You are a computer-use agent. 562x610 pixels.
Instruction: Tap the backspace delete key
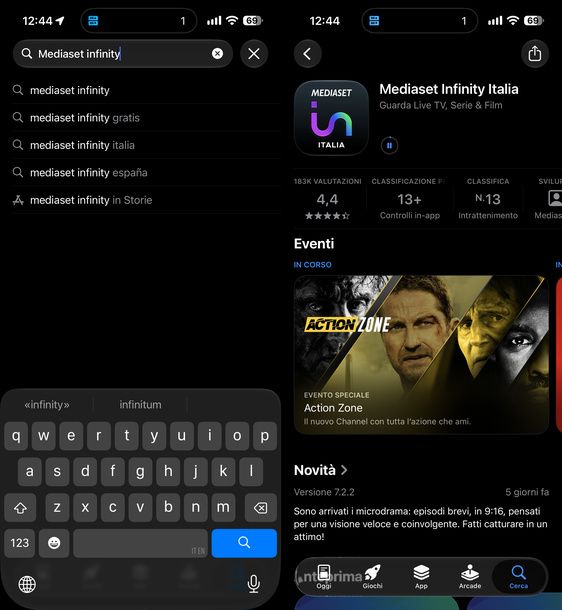click(x=261, y=507)
